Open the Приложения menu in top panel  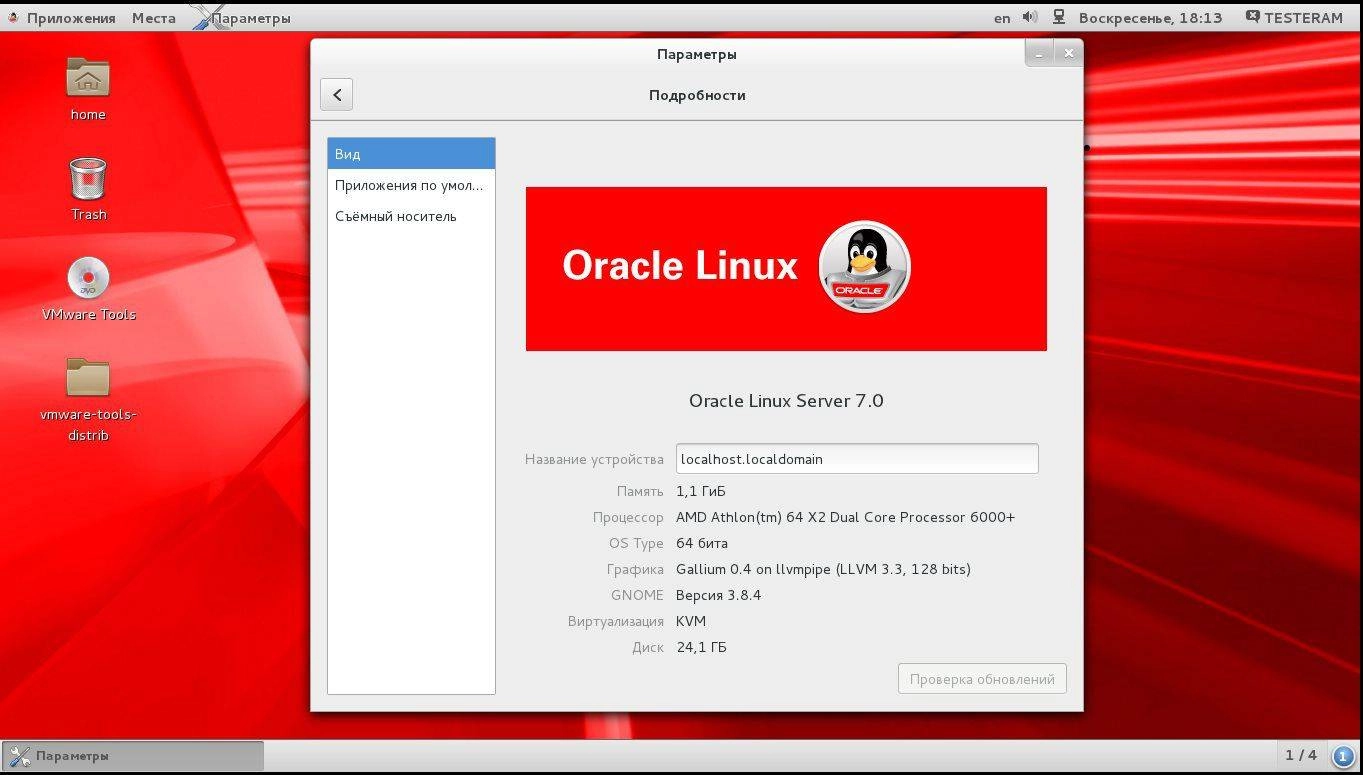tap(71, 17)
